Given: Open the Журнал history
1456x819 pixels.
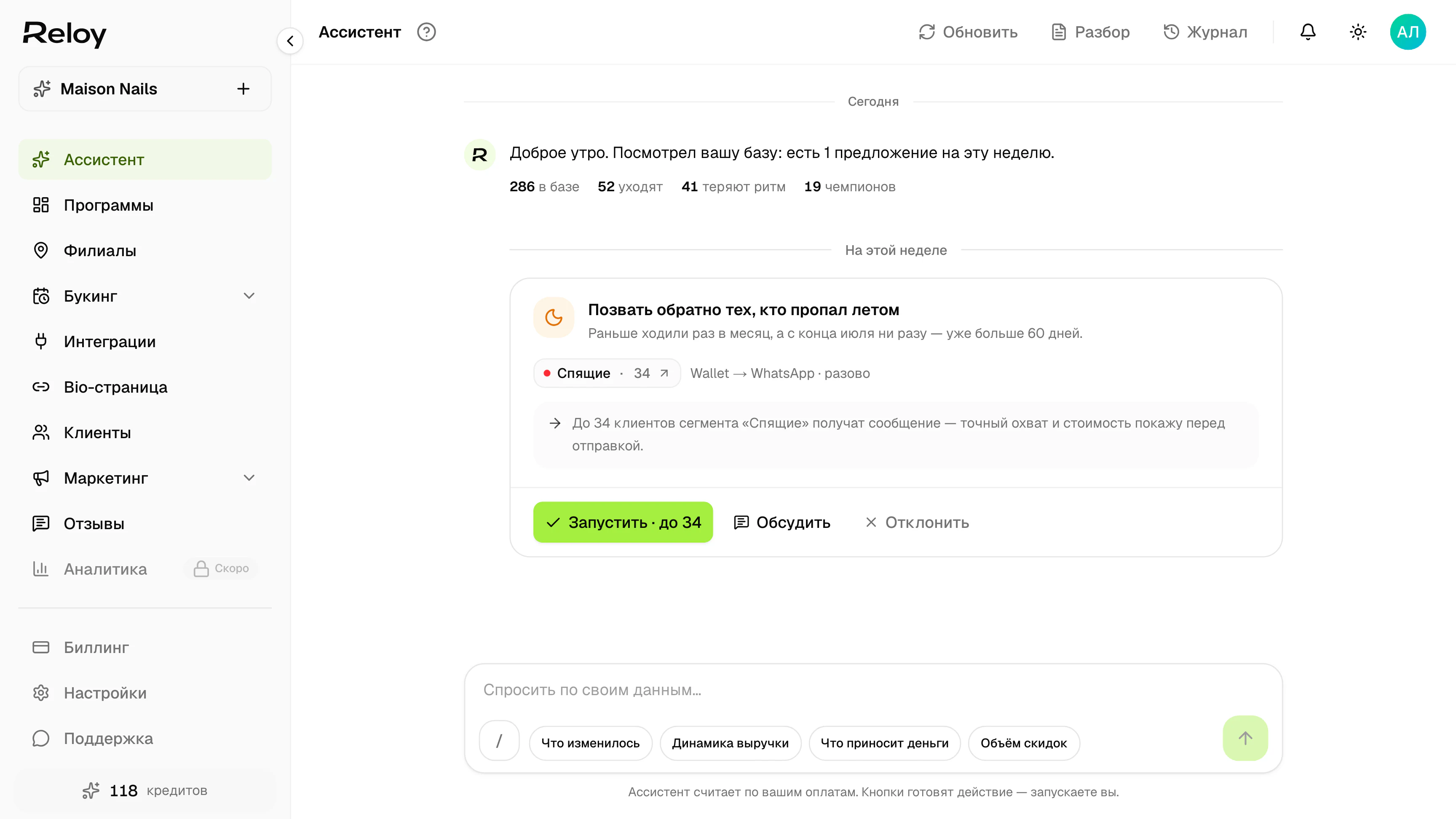Looking at the screenshot, I should click(x=1205, y=32).
